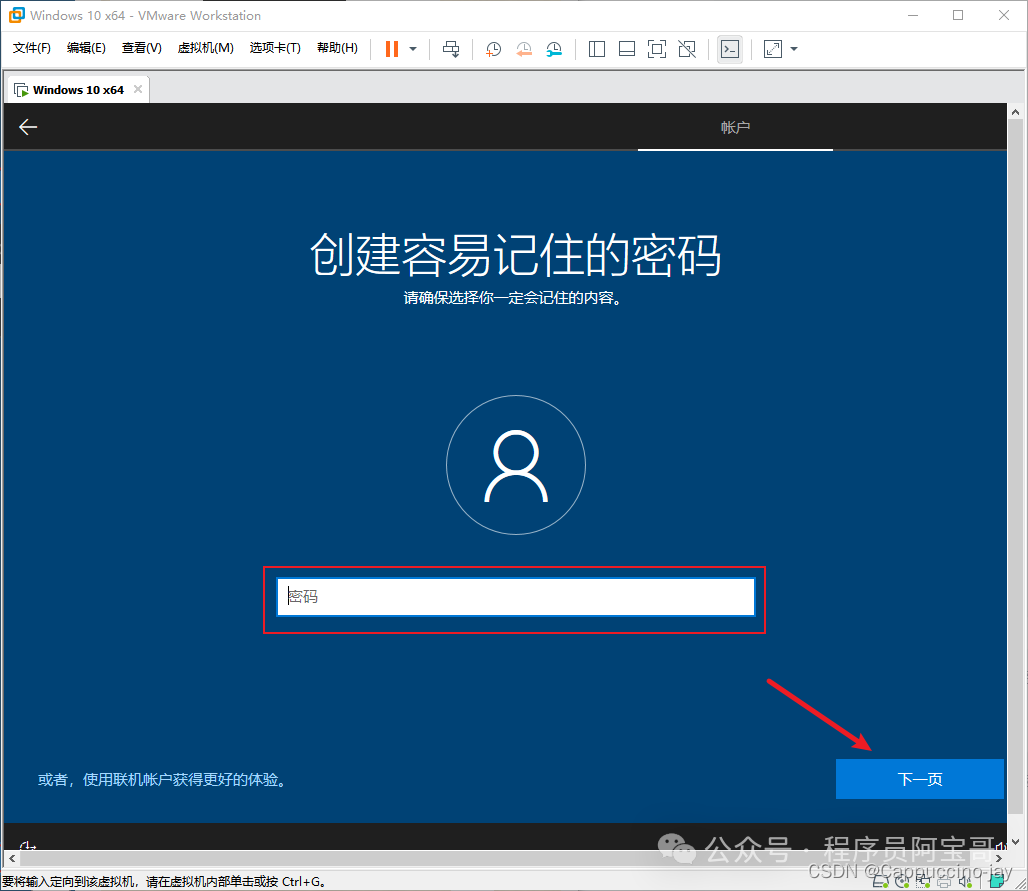1028x891 pixels.
Task: Open the 编辑(E) menu
Action: 86,48
